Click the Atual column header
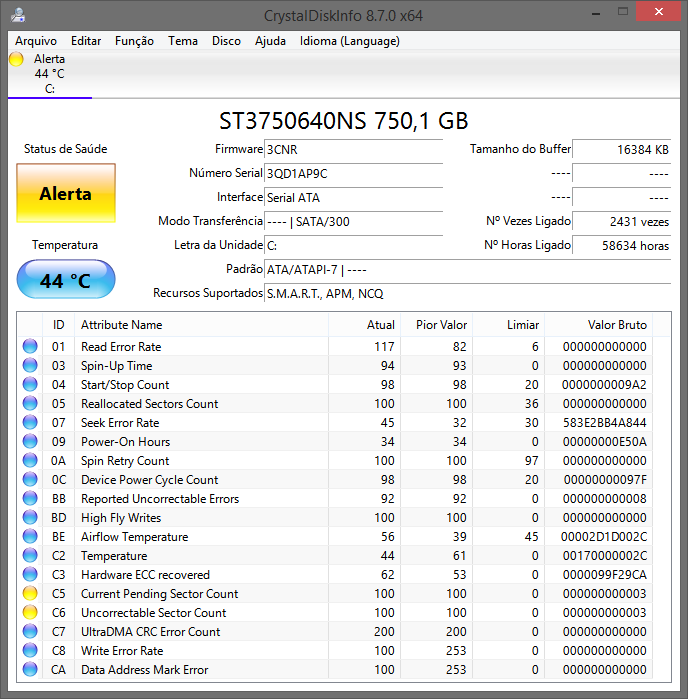The width and height of the screenshot is (688, 699). click(x=365, y=325)
